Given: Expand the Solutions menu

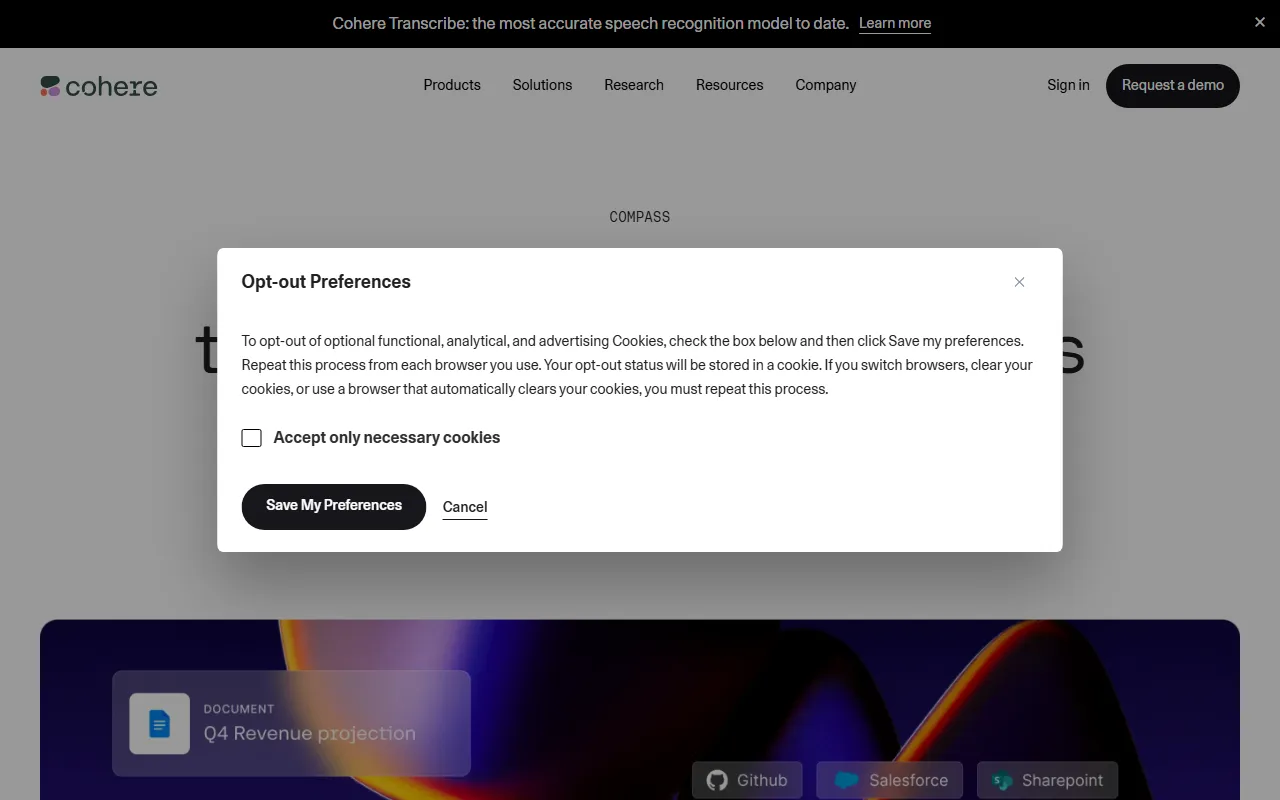Looking at the screenshot, I should [542, 85].
